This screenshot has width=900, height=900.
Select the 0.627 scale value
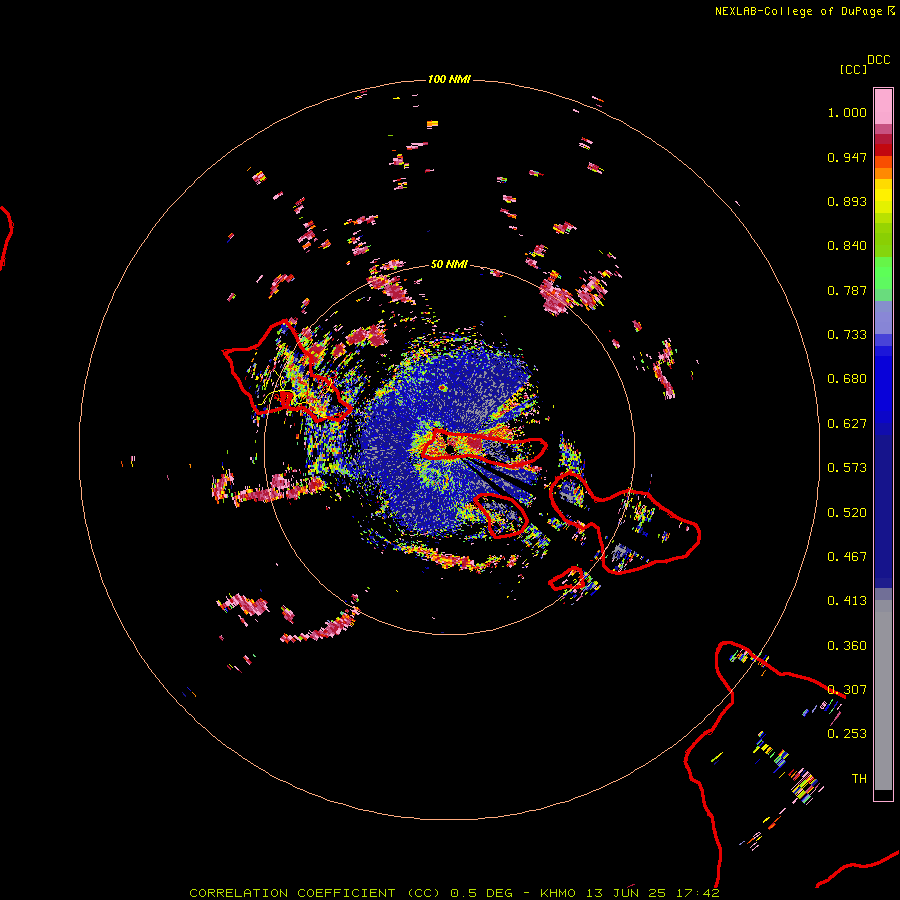[847, 424]
